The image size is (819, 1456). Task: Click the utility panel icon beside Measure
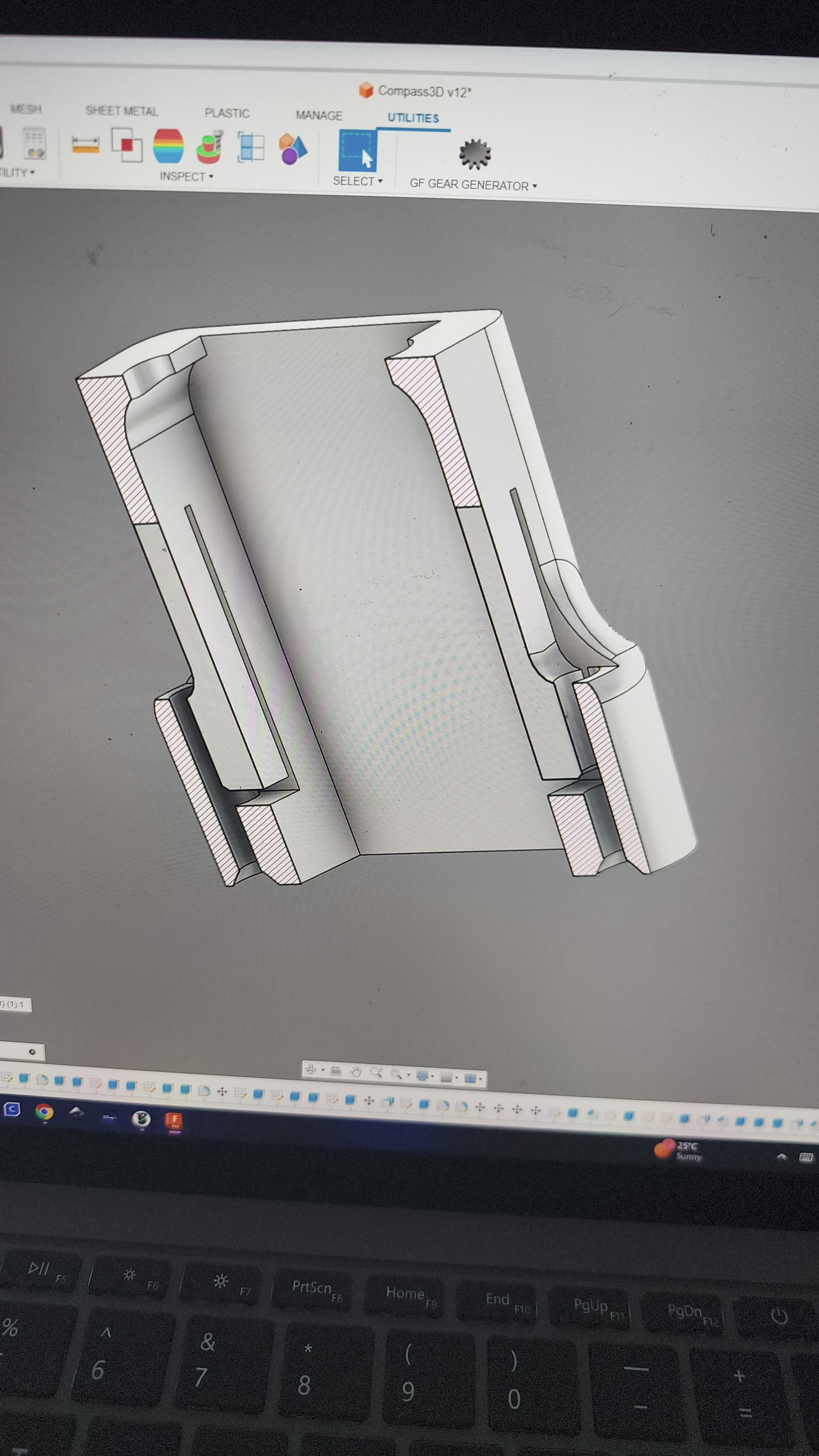(x=35, y=143)
